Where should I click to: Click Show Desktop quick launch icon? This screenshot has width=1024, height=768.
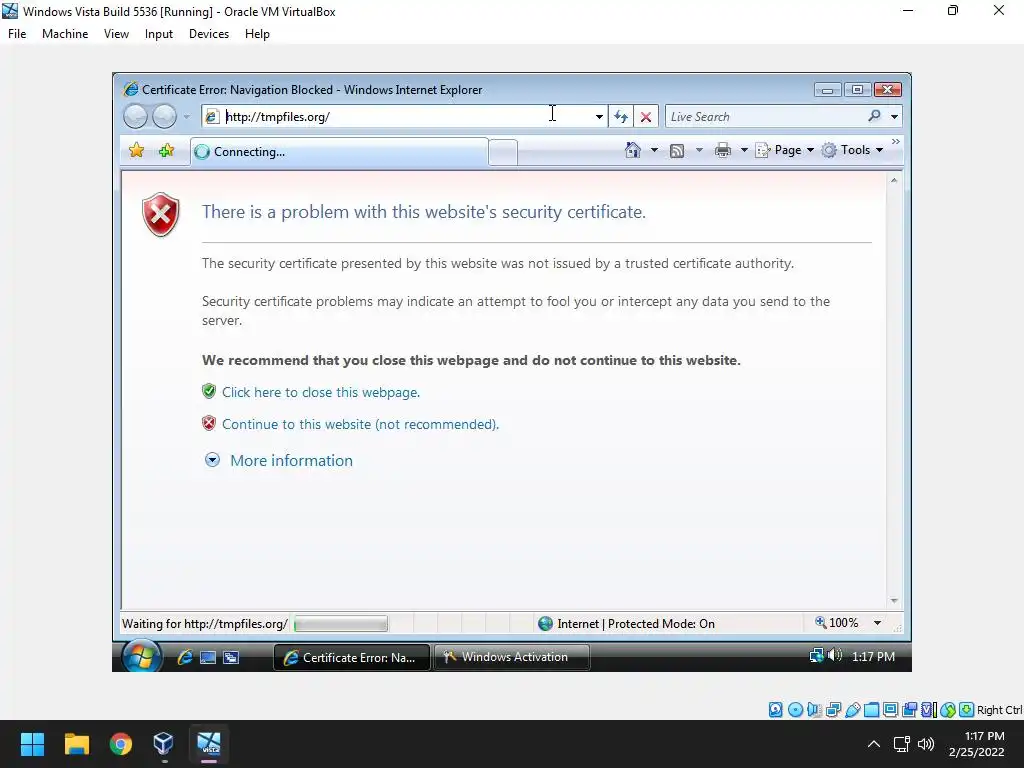[208, 658]
